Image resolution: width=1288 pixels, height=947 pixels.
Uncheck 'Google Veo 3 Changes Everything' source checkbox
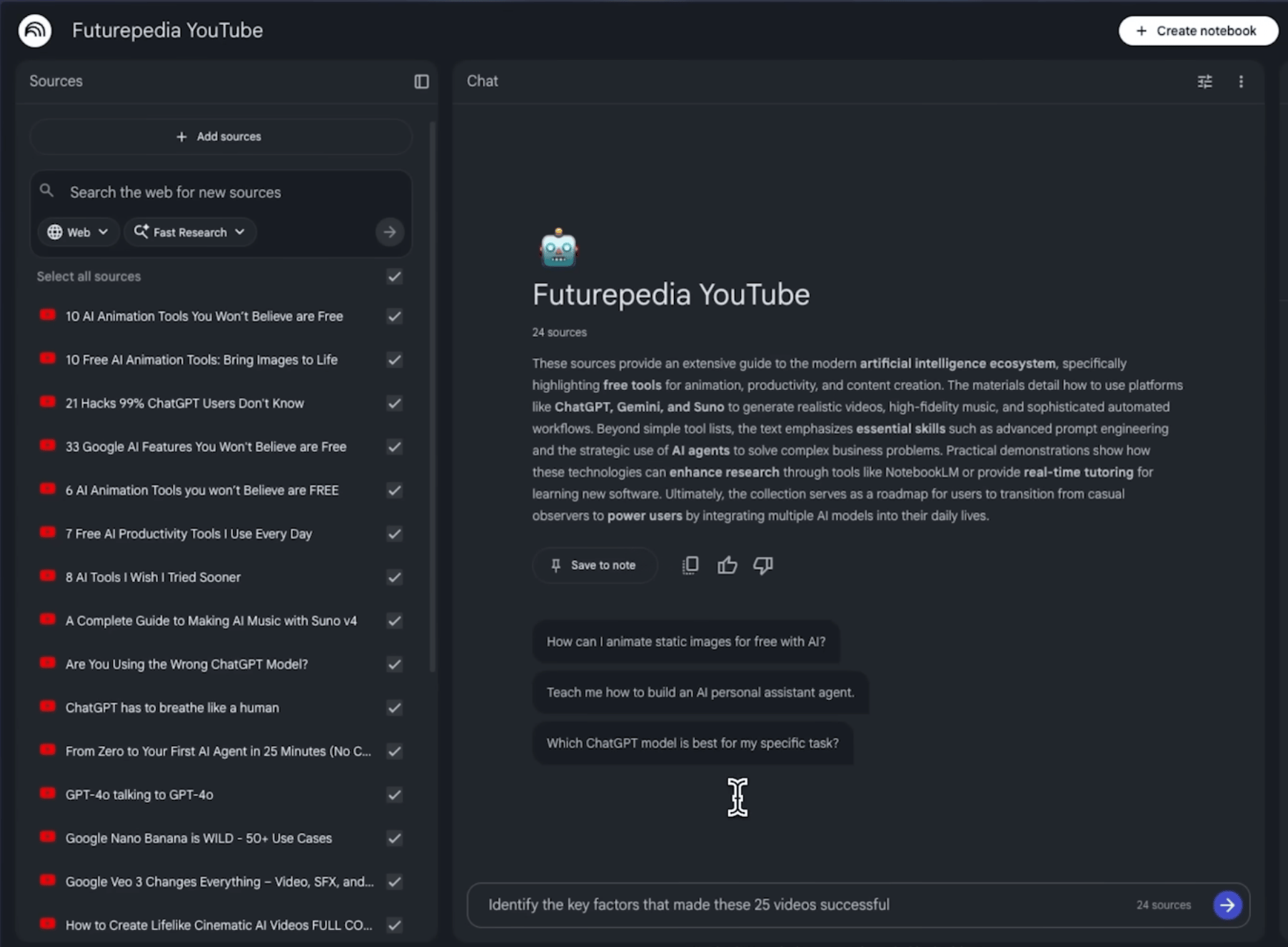coord(394,882)
